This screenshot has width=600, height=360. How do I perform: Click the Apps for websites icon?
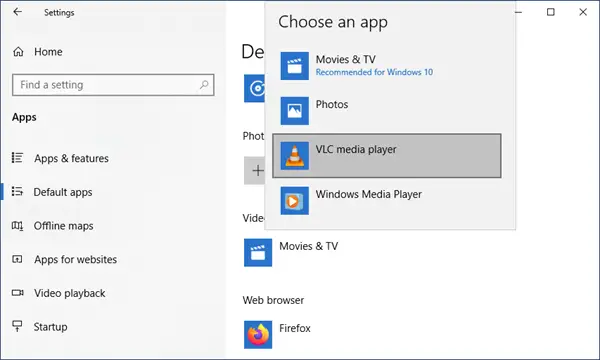pyautogui.click(x=18, y=259)
